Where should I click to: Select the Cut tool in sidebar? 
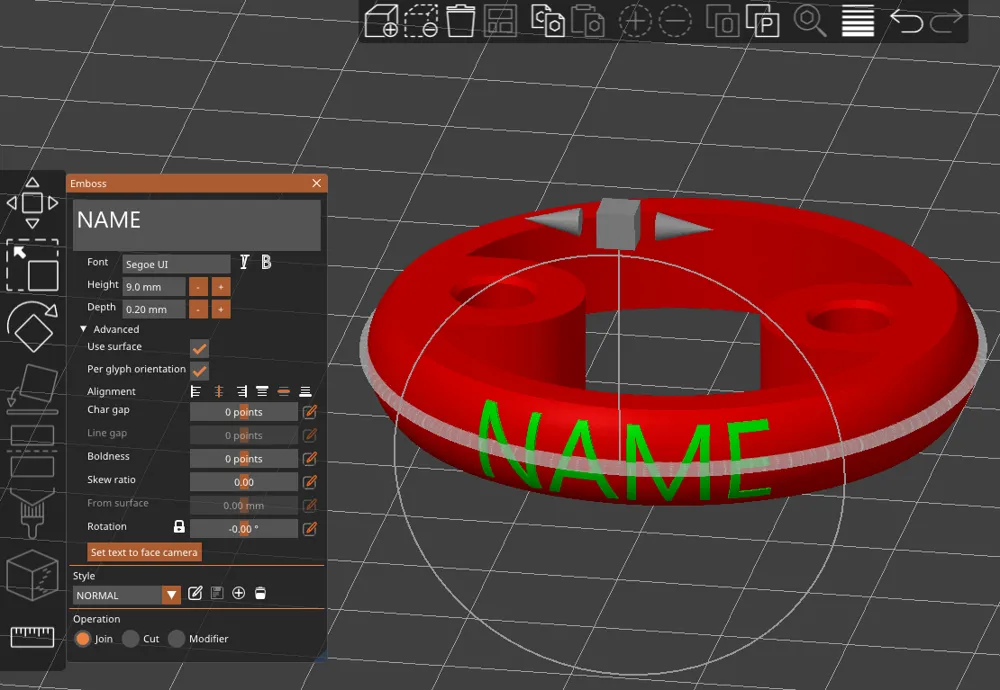click(x=32, y=450)
